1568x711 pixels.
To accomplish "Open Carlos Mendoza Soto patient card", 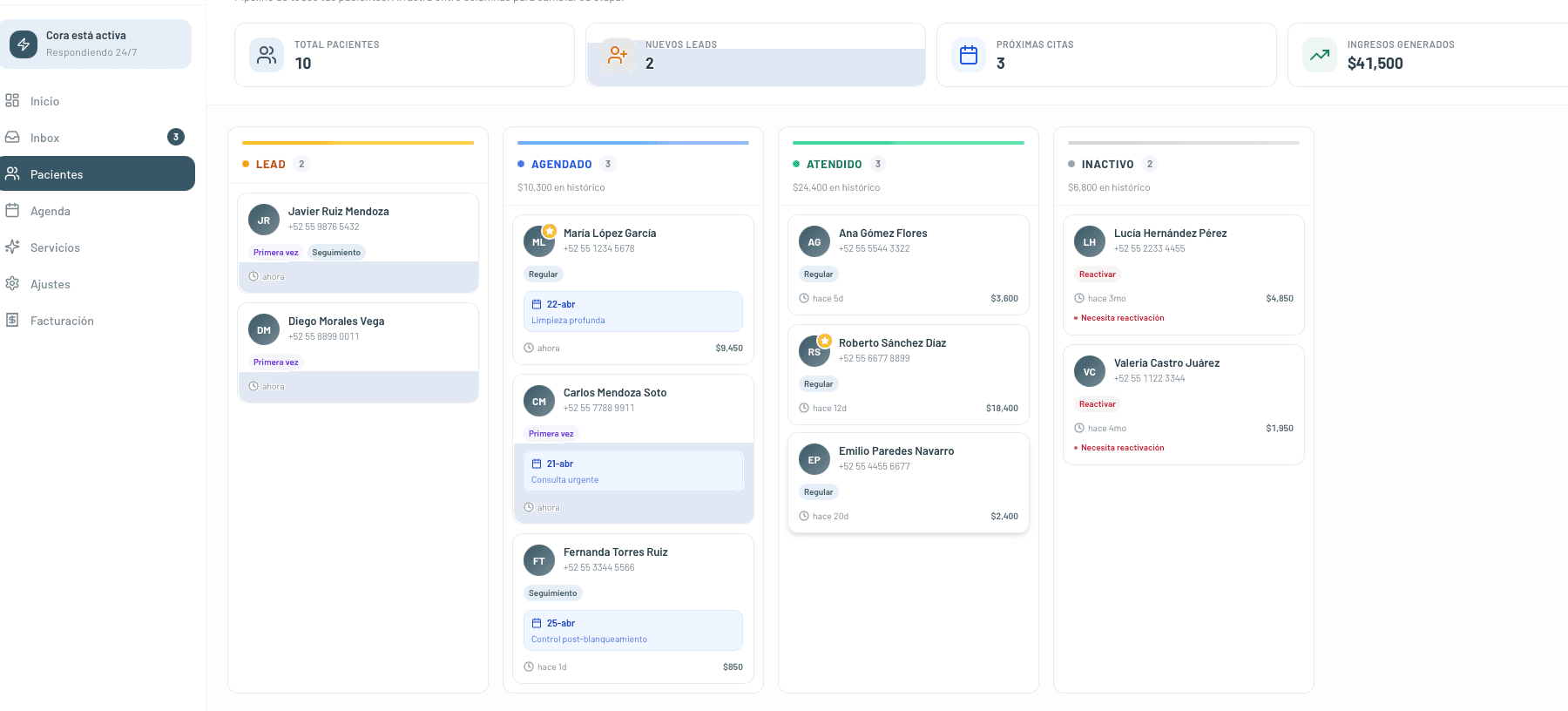I will pos(633,449).
